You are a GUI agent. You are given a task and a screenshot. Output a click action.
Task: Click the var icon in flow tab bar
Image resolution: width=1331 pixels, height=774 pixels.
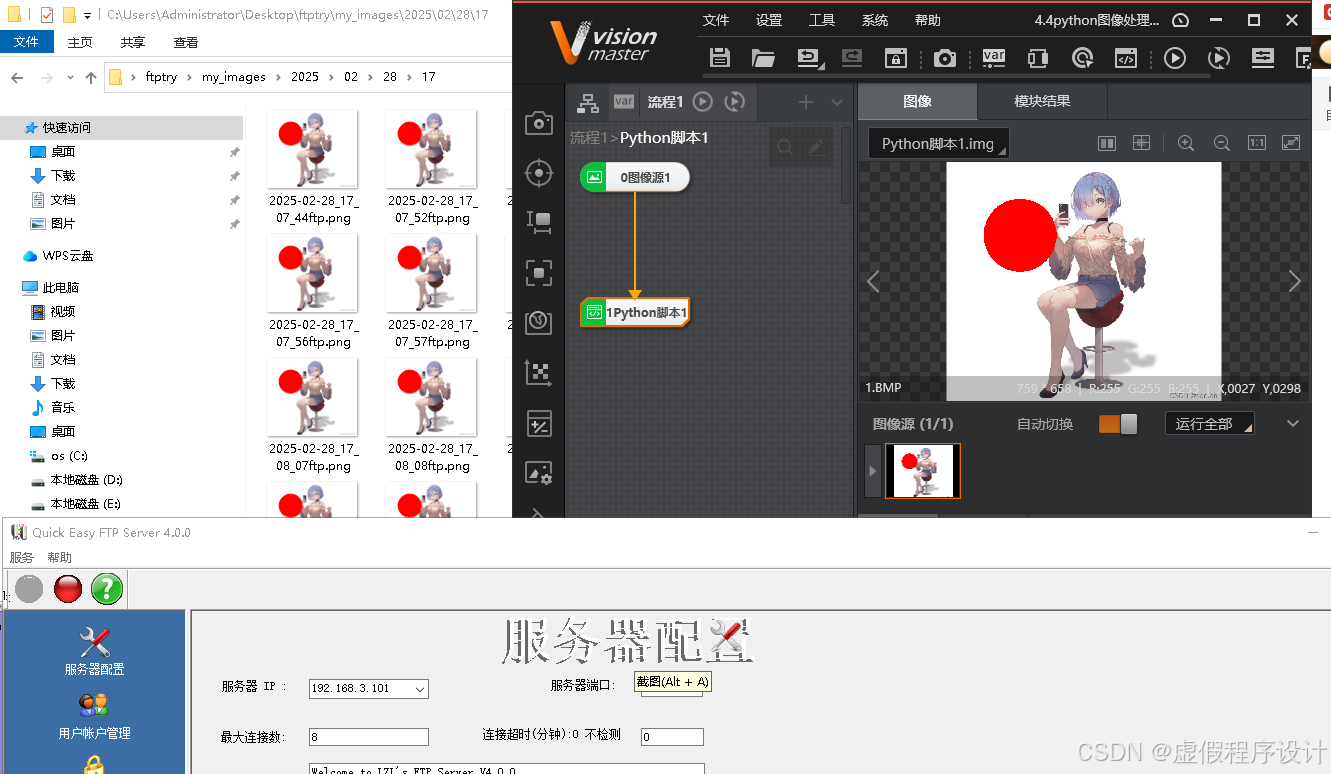624,101
